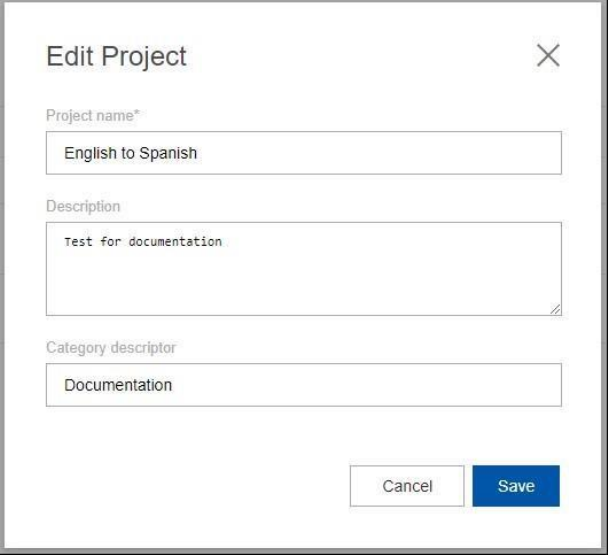Click the gray backdrop outside the dialog

pyautogui.click(x=603, y=300)
